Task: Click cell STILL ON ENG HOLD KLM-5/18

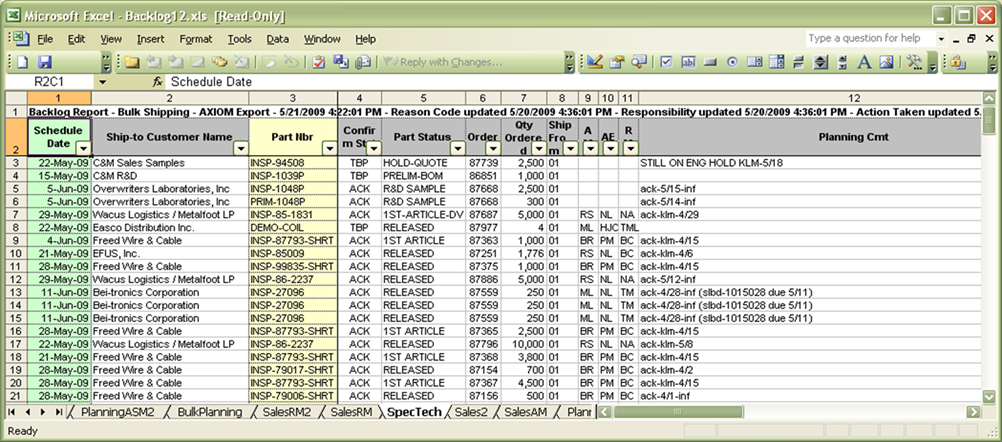Action: point(810,163)
